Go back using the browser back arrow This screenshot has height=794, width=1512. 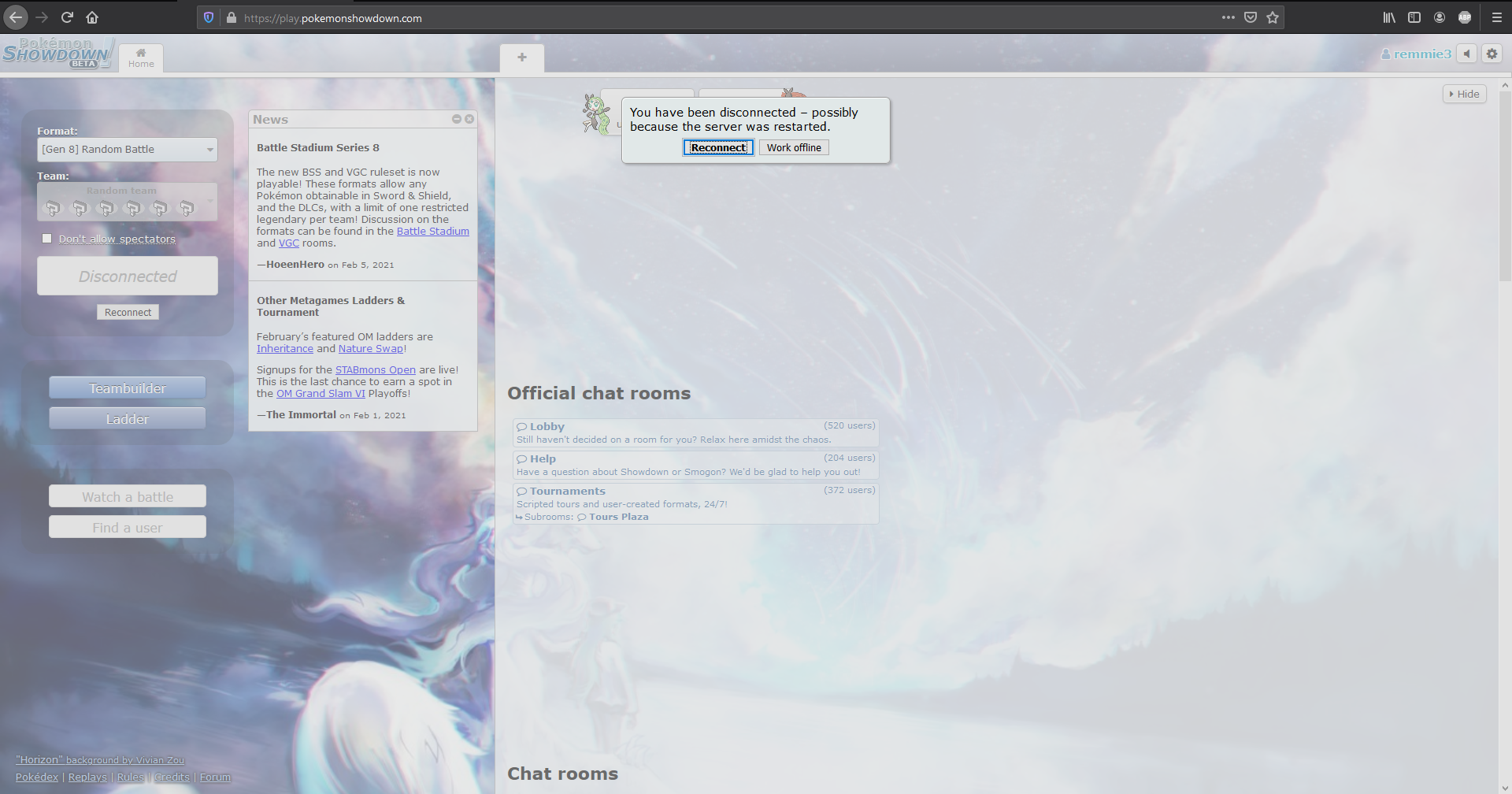[x=16, y=17]
